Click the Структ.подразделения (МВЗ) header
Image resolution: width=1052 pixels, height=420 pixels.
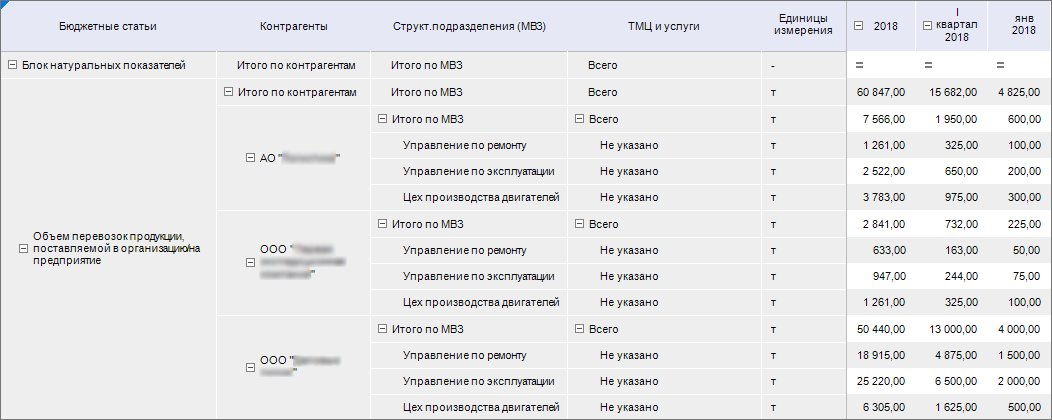click(470, 25)
